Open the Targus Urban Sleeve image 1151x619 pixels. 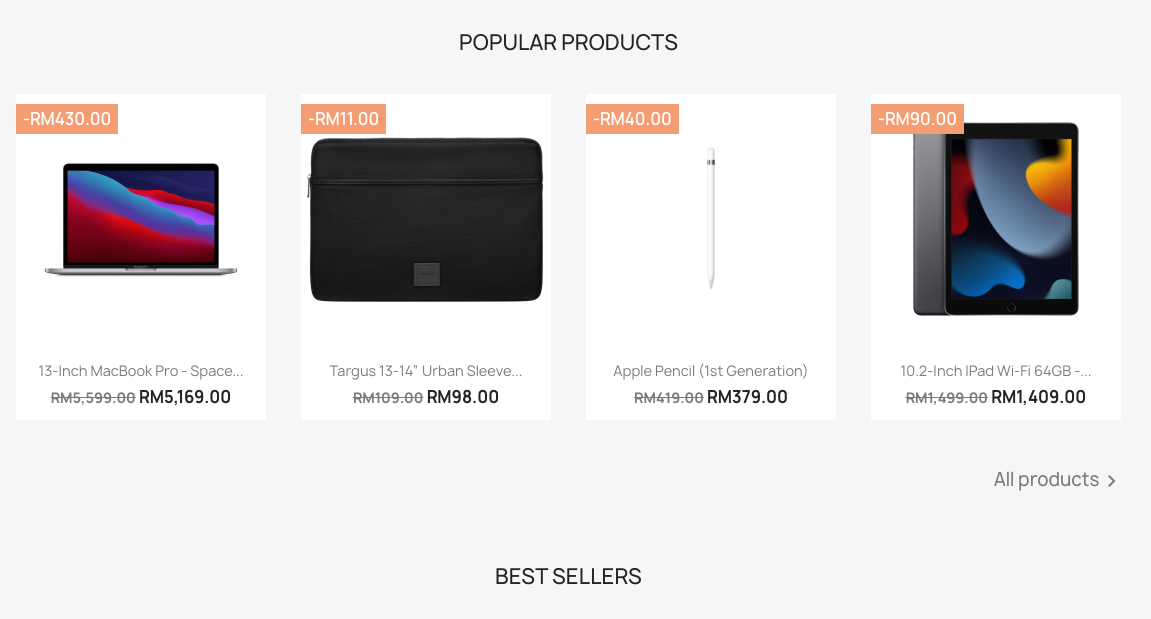coord(426,220)
